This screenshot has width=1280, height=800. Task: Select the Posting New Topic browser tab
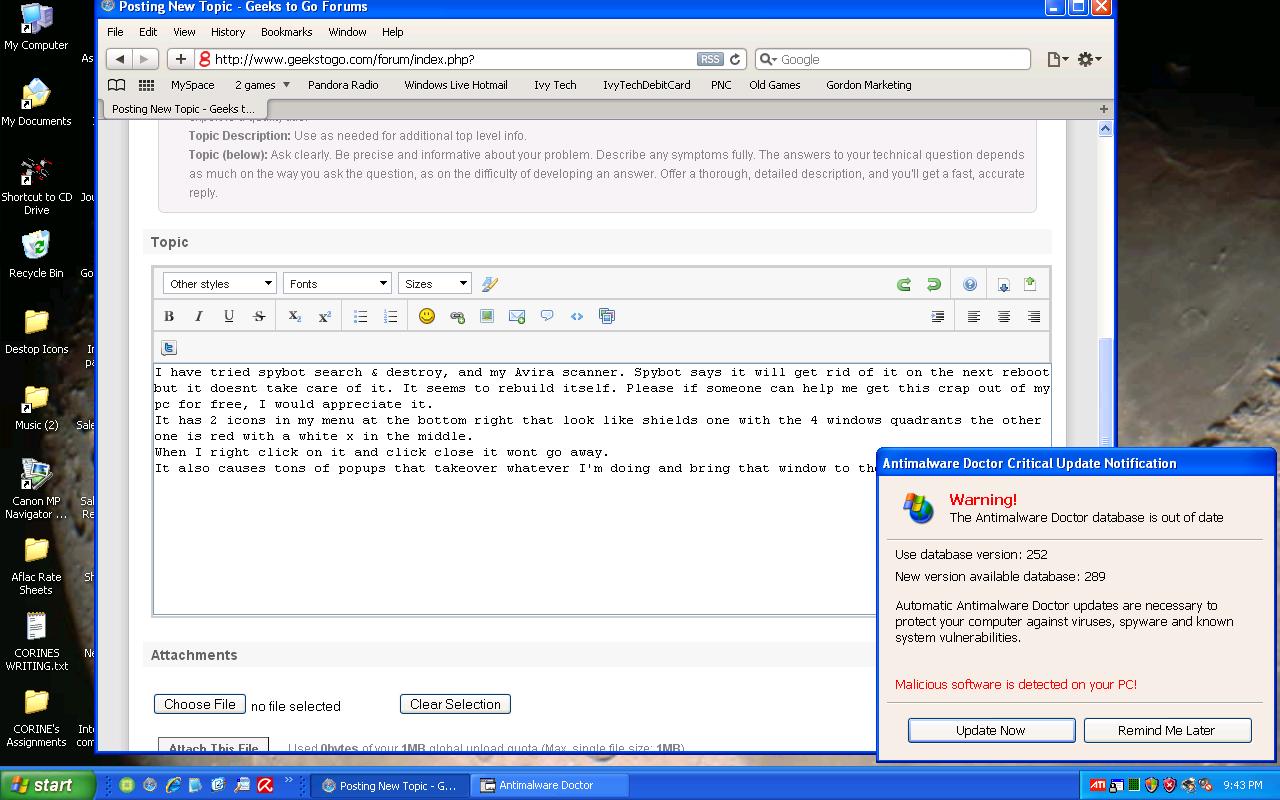pyautogui.click(x=183, y=109)
